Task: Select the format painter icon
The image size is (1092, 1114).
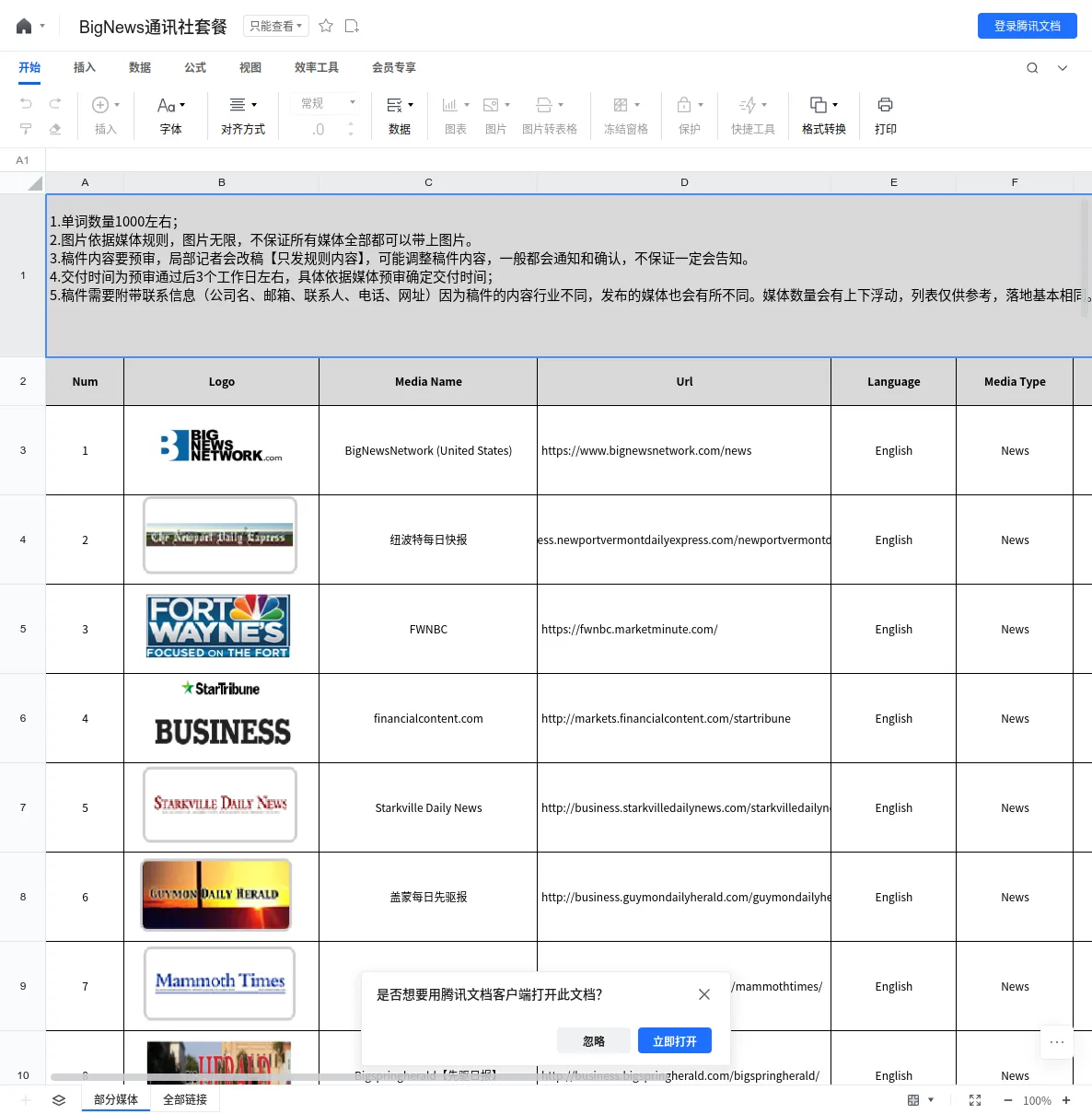Action: [26, 129]
